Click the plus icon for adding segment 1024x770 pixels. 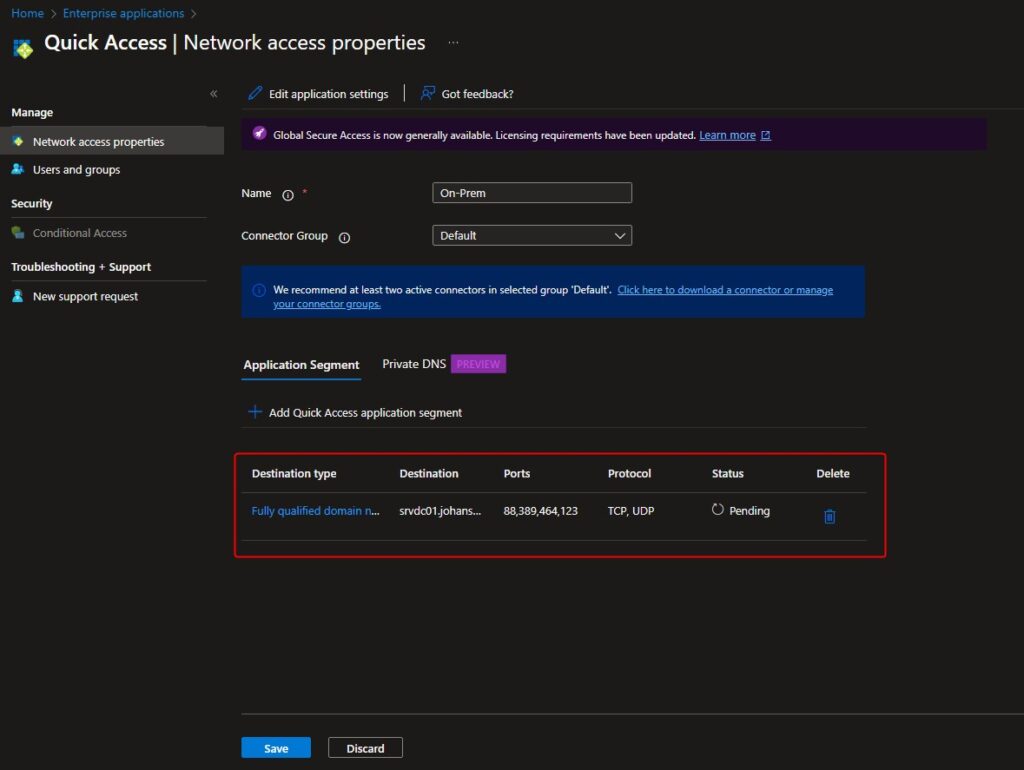255,412
